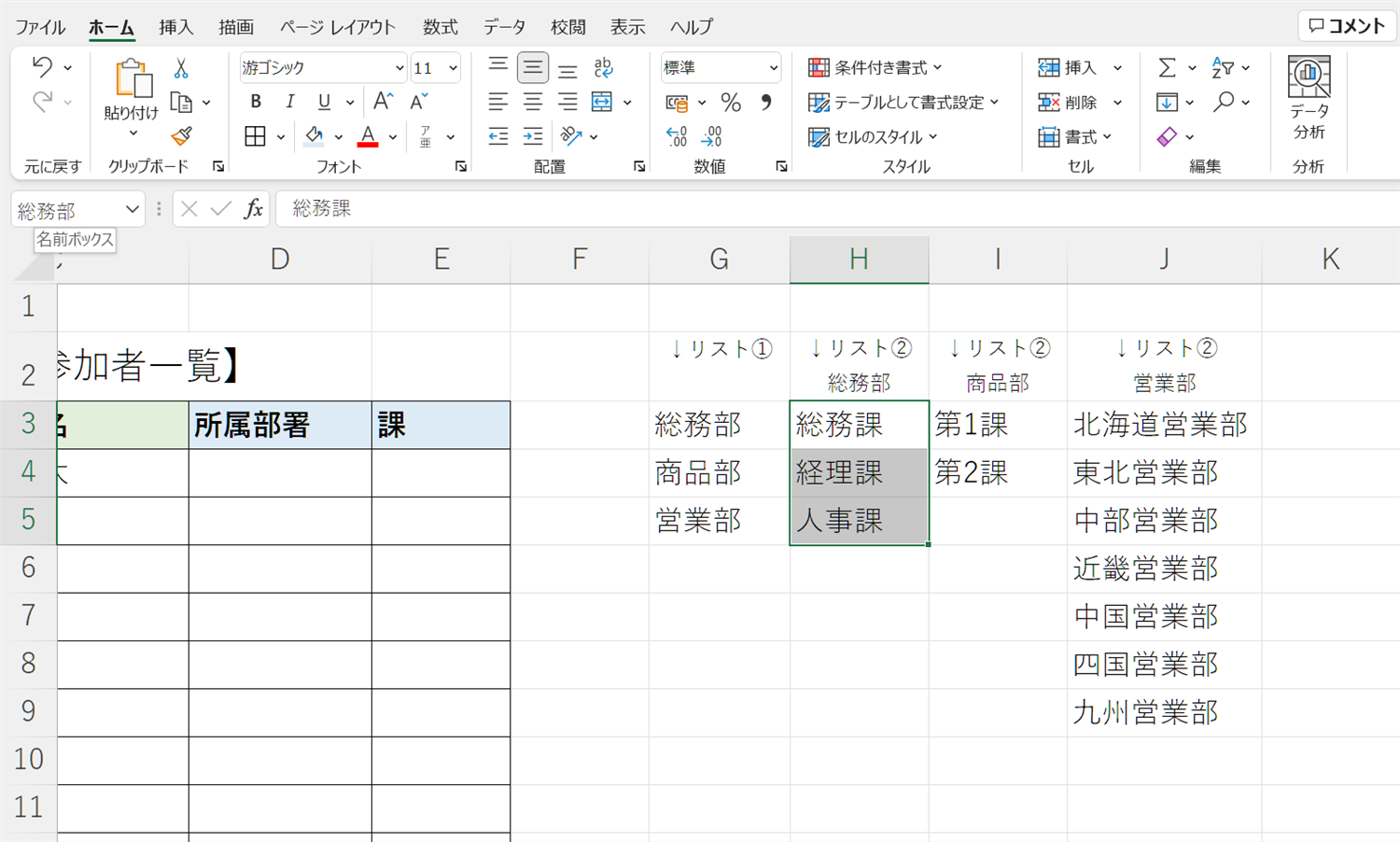
Task: Open the Name Box dropdown arrow
Action: (x=132, y=209)
